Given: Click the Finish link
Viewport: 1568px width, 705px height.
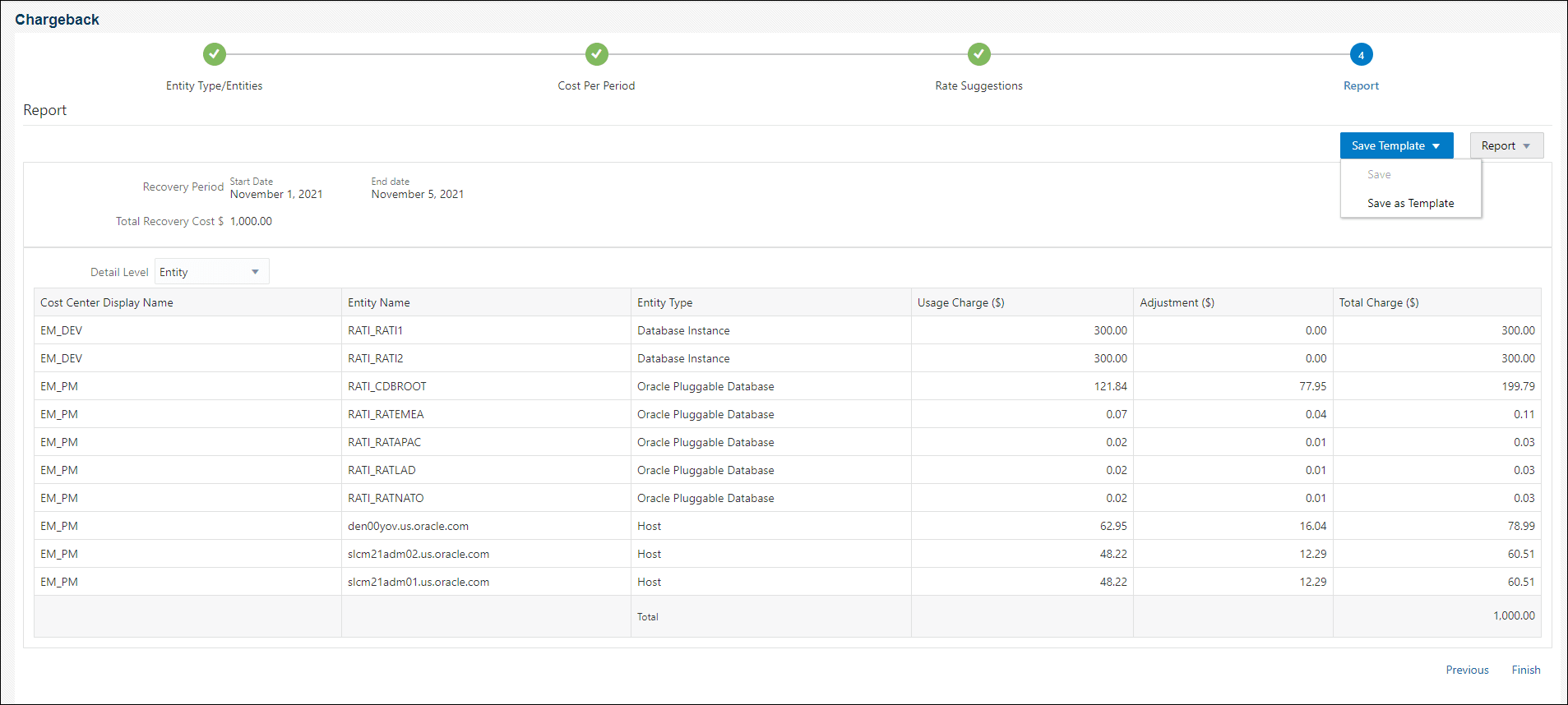Looking at the screenshot, I should [1525, 670].
